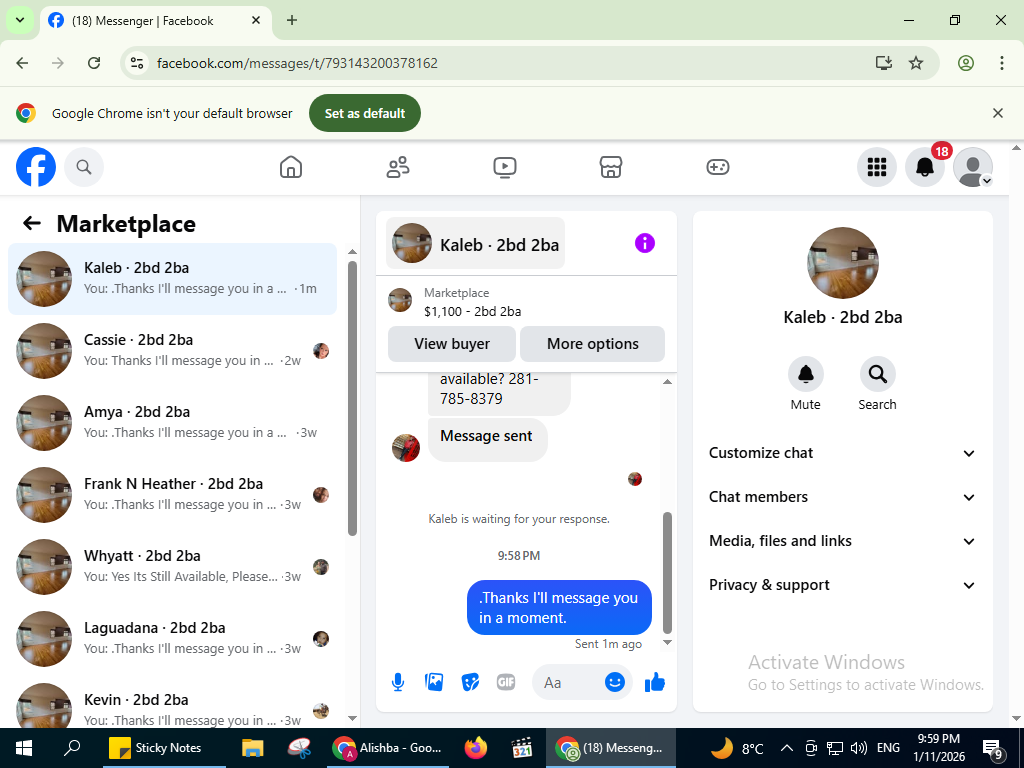1024x768 pixels.
Task: Open Windows Start button
Action: [x=24, y=748]
